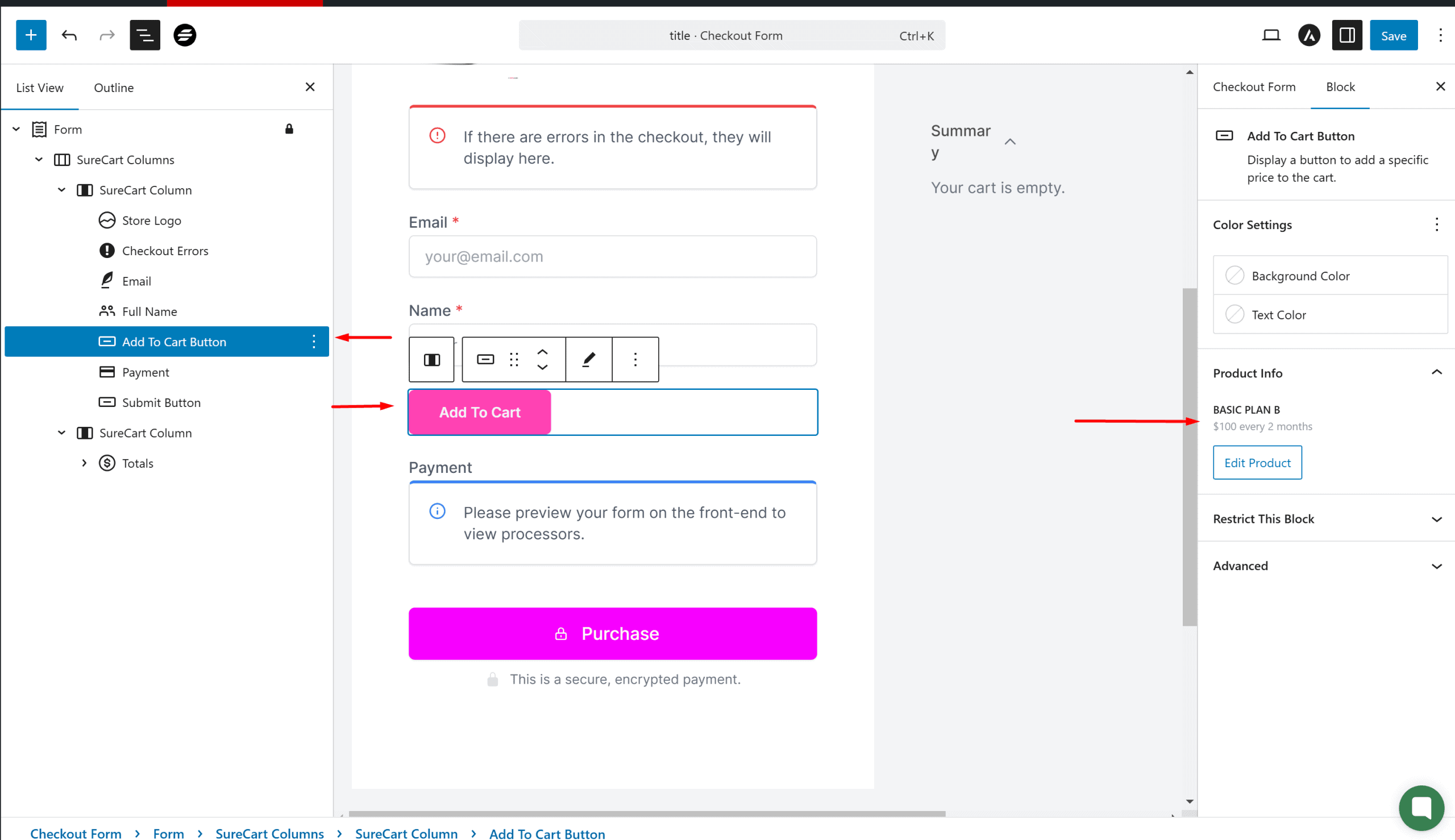Screen dimensions: 1455x840
Task: Click the Edit Product button
Action: tap(1257, 462)
